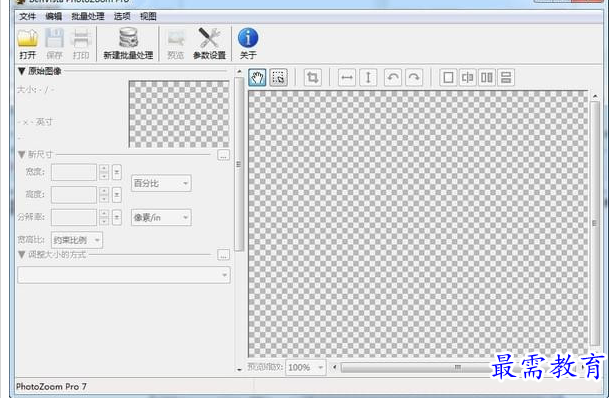Click the ... button beside 调整大小的方式
The image size is (613, 398).
click(223, 255)
